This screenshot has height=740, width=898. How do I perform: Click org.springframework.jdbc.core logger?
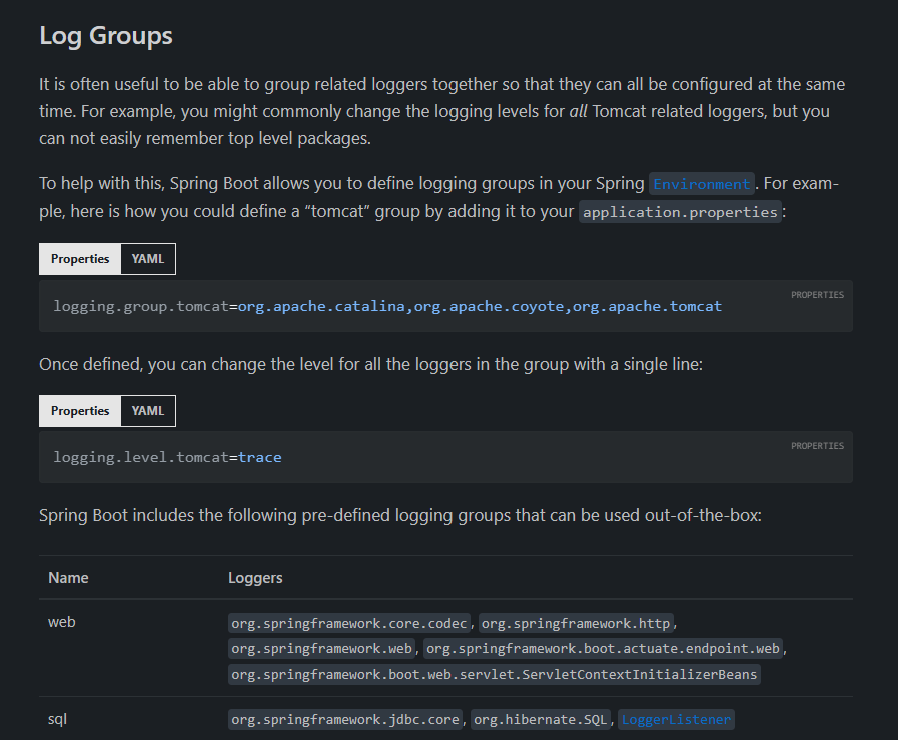(345, 719)
